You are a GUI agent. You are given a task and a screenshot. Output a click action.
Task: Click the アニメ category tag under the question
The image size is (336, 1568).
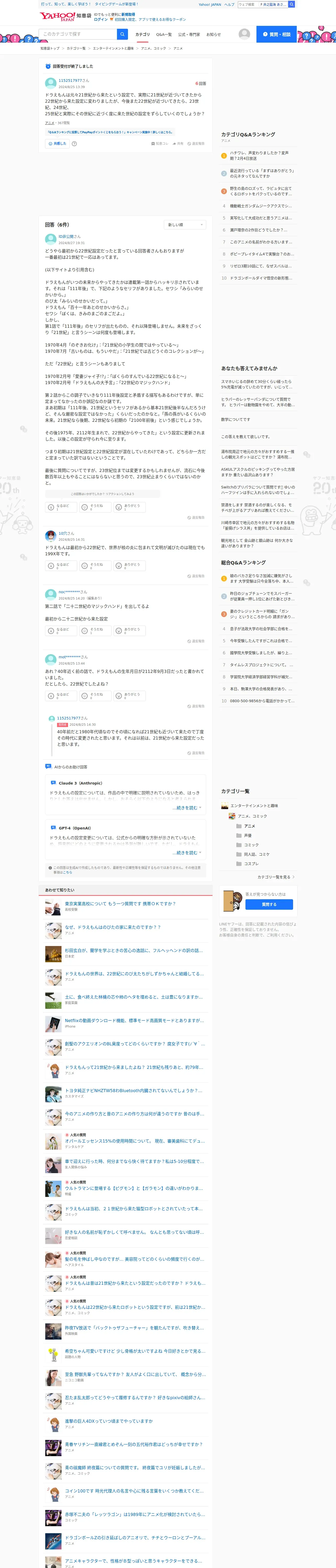(x=49, y=123)
